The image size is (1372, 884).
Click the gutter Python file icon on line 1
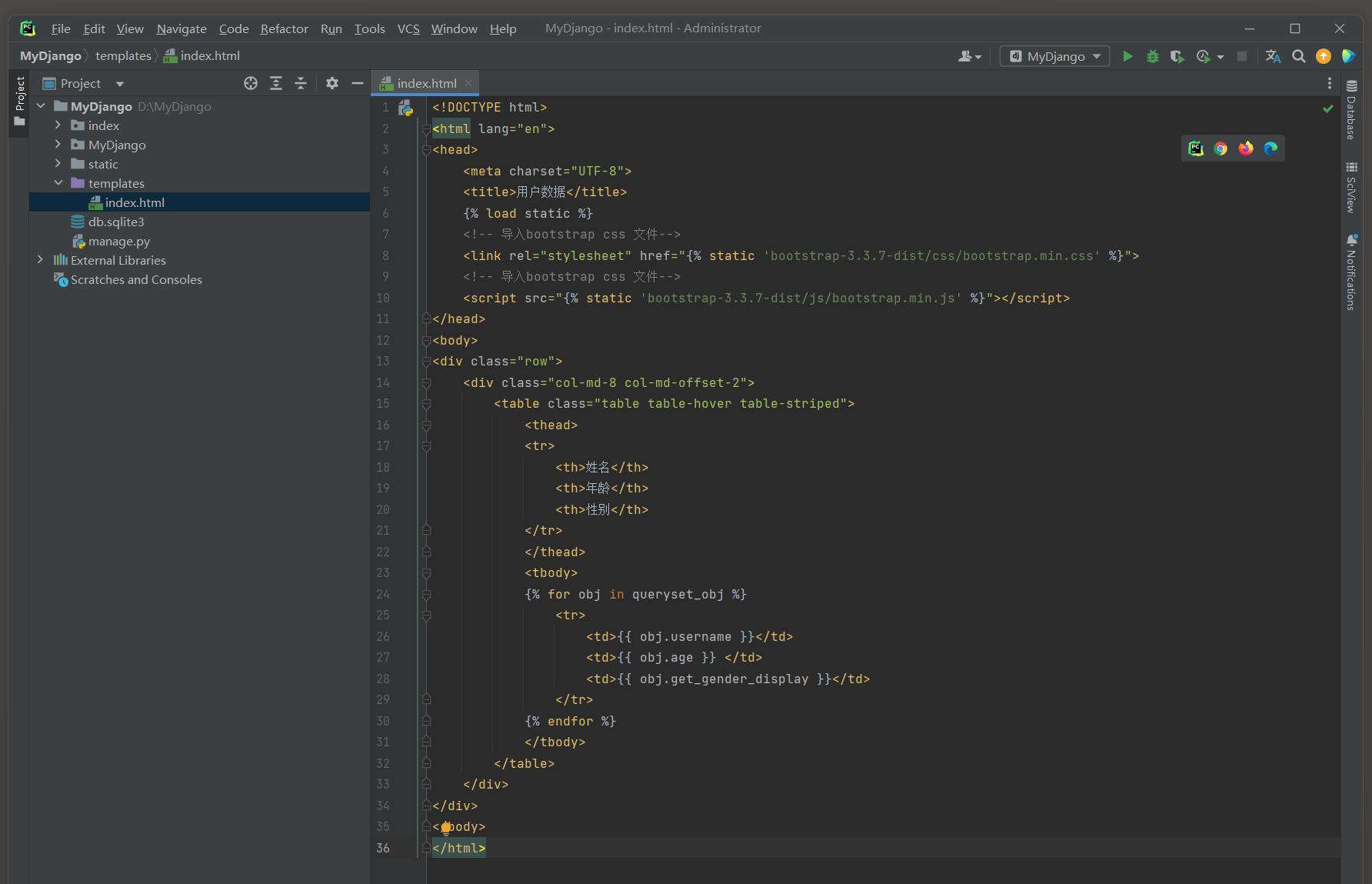[x=405, y=108]
